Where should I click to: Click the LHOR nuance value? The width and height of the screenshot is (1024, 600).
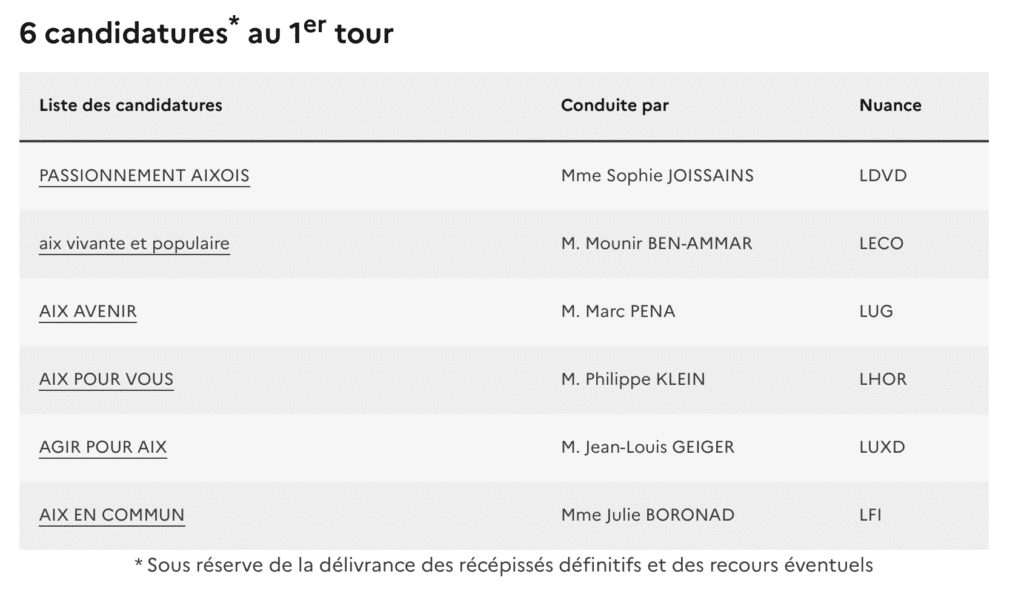point(882,380)
